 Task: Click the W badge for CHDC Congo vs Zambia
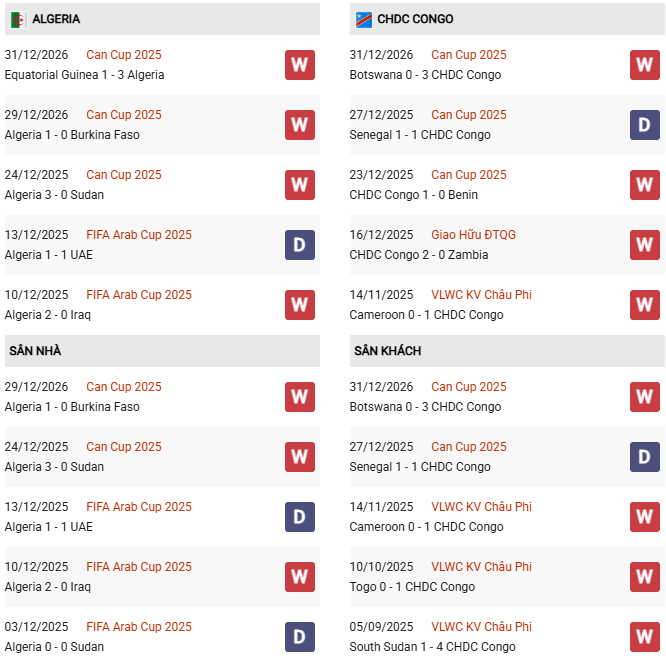tap(644, 245)
